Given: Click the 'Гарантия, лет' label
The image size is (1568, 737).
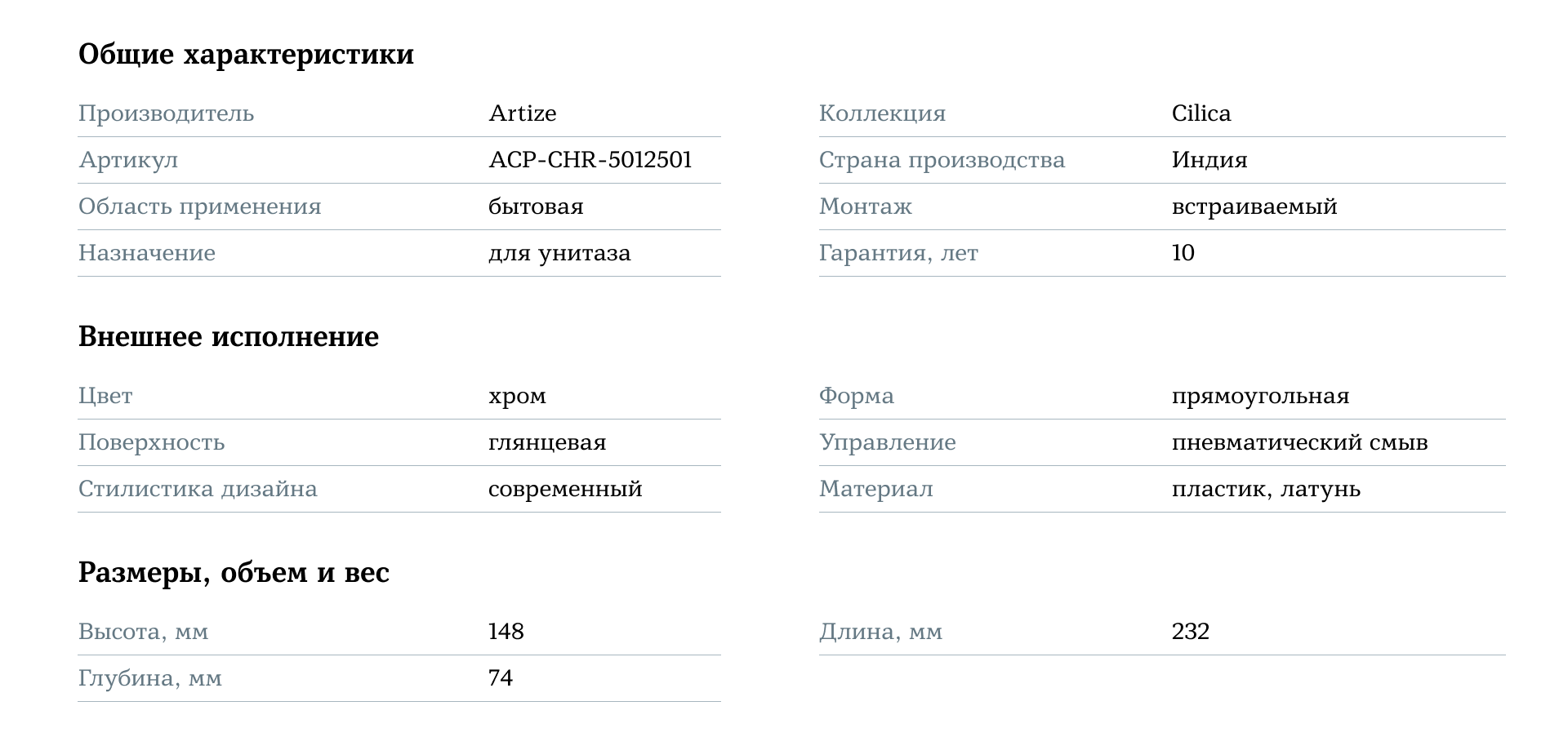Looking at the screenshot, I should 898,253.
